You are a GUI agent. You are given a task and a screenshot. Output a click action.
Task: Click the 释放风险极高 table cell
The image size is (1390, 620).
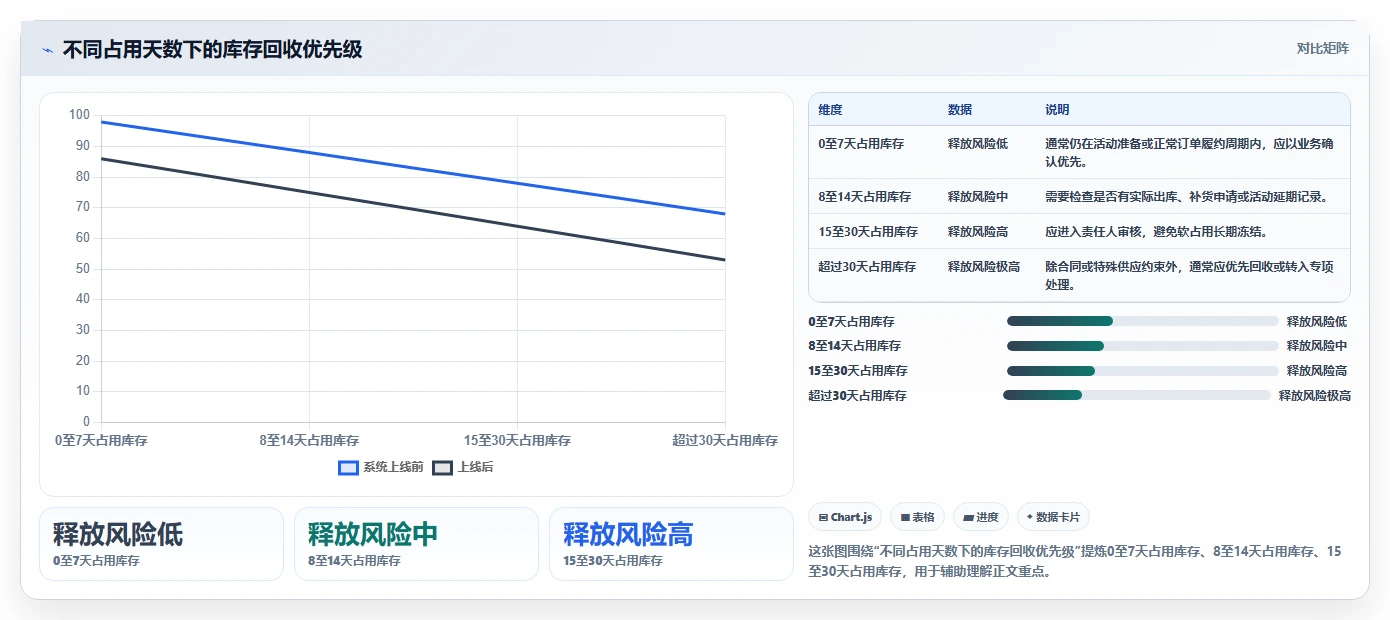pos(984,267)
